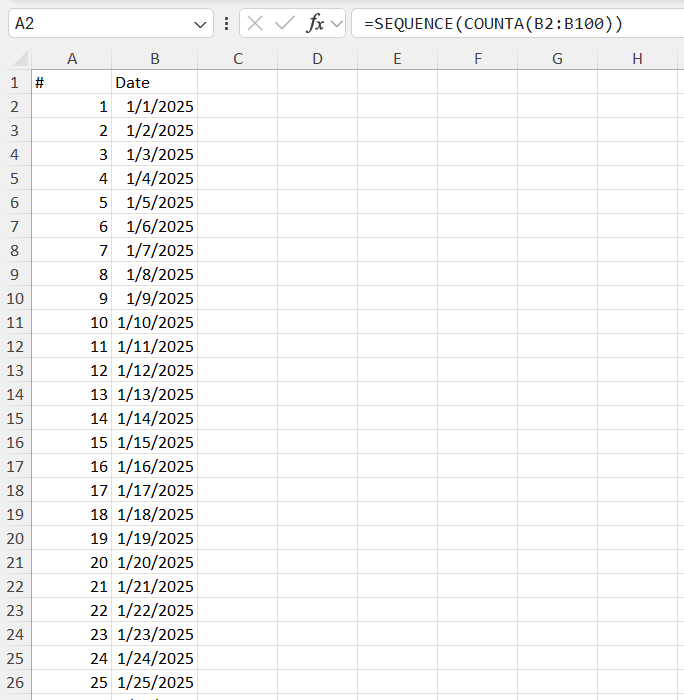Viewport: 684px width, 700px height.
Task: Select column E header
Action: tap(397, 59)
